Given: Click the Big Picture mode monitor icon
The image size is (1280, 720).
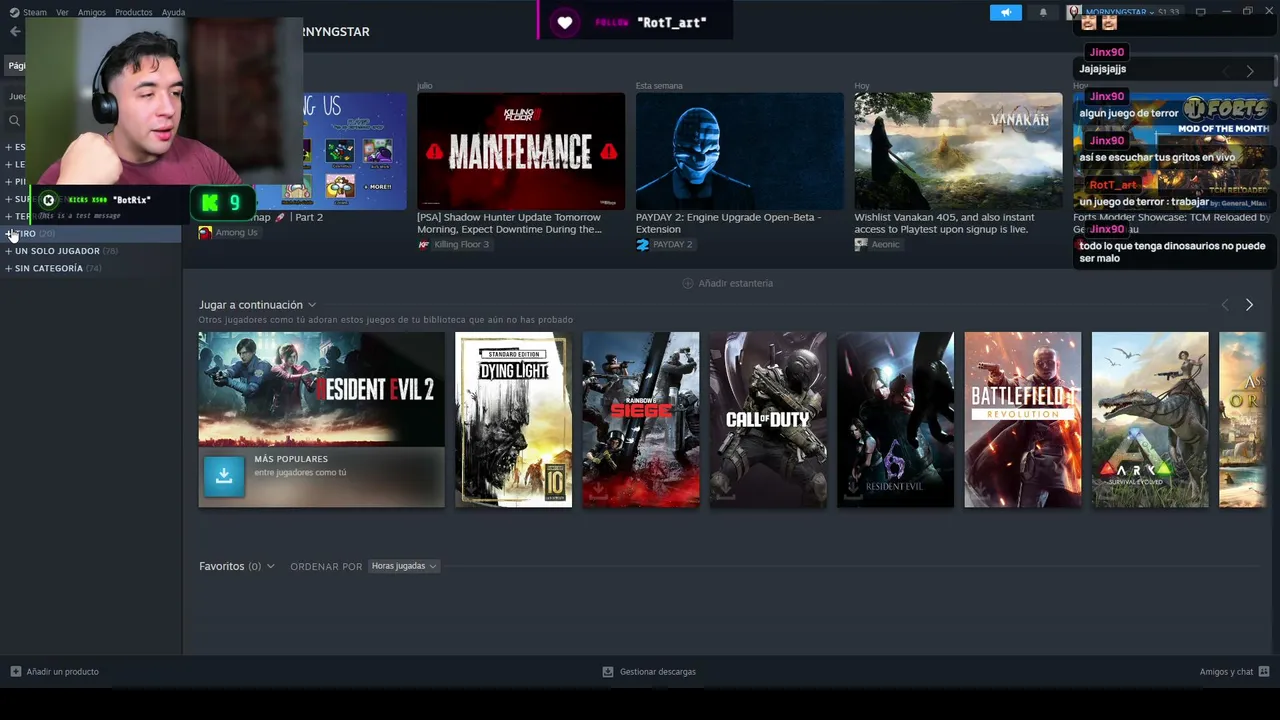Looking at the screenshot, I should 1200,12.
